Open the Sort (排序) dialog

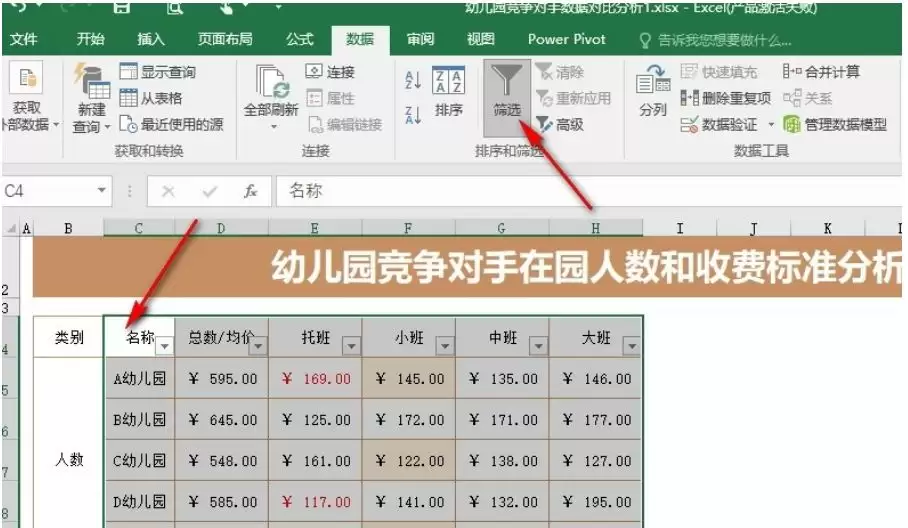449,91
